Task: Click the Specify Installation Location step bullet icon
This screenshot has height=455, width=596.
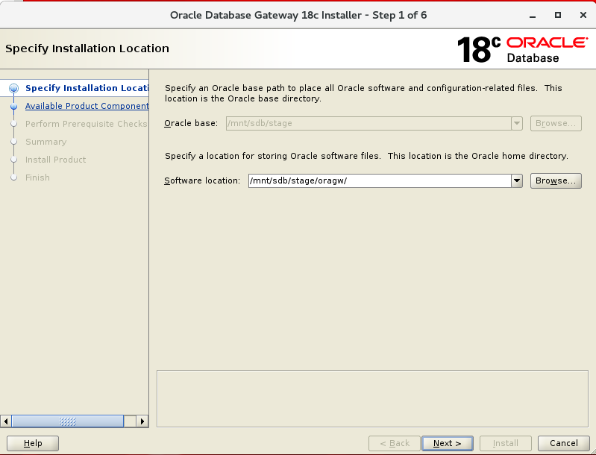Action: pos(14,88)
